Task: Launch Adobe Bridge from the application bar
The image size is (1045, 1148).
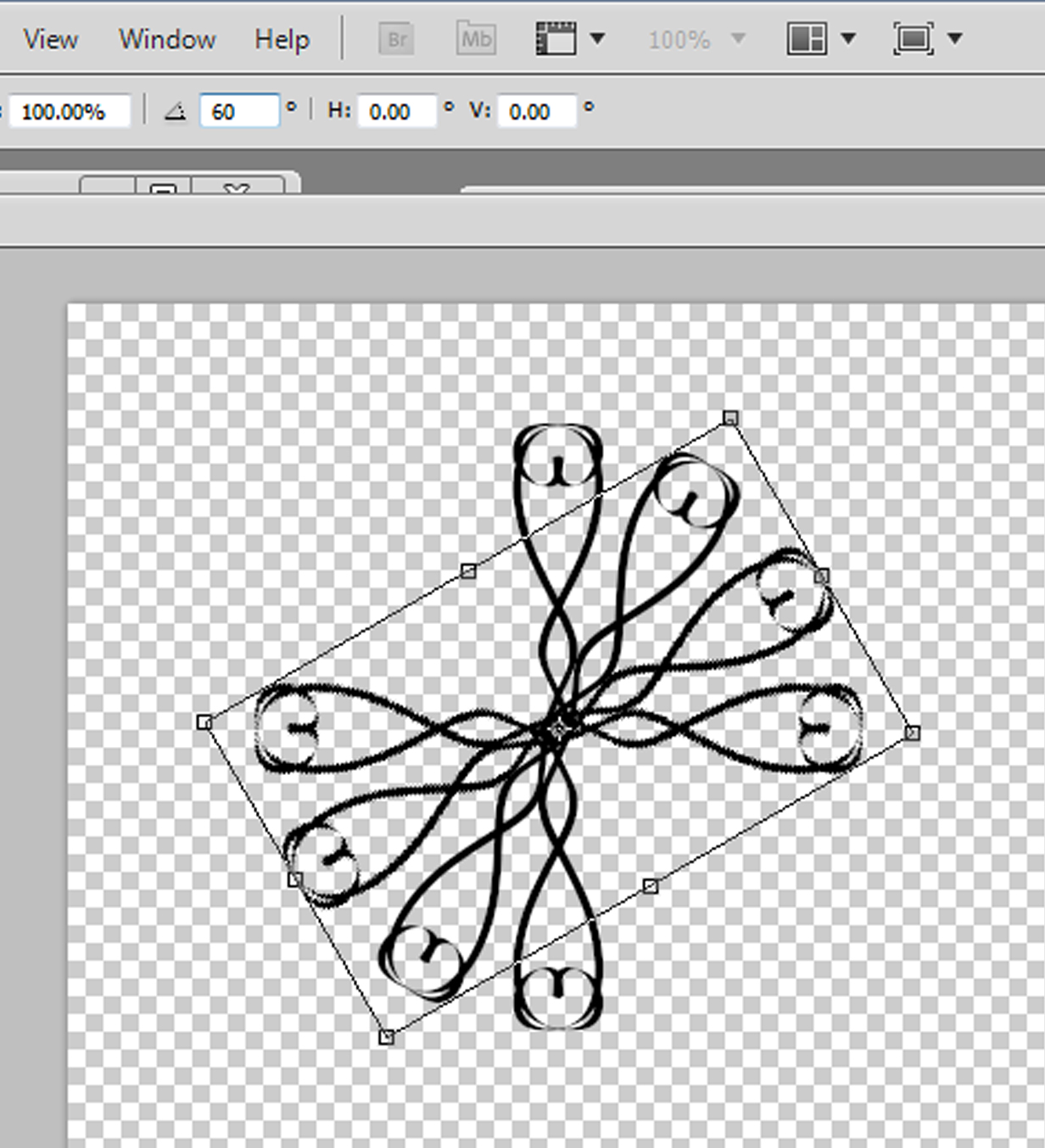Action: pos(397,38)
